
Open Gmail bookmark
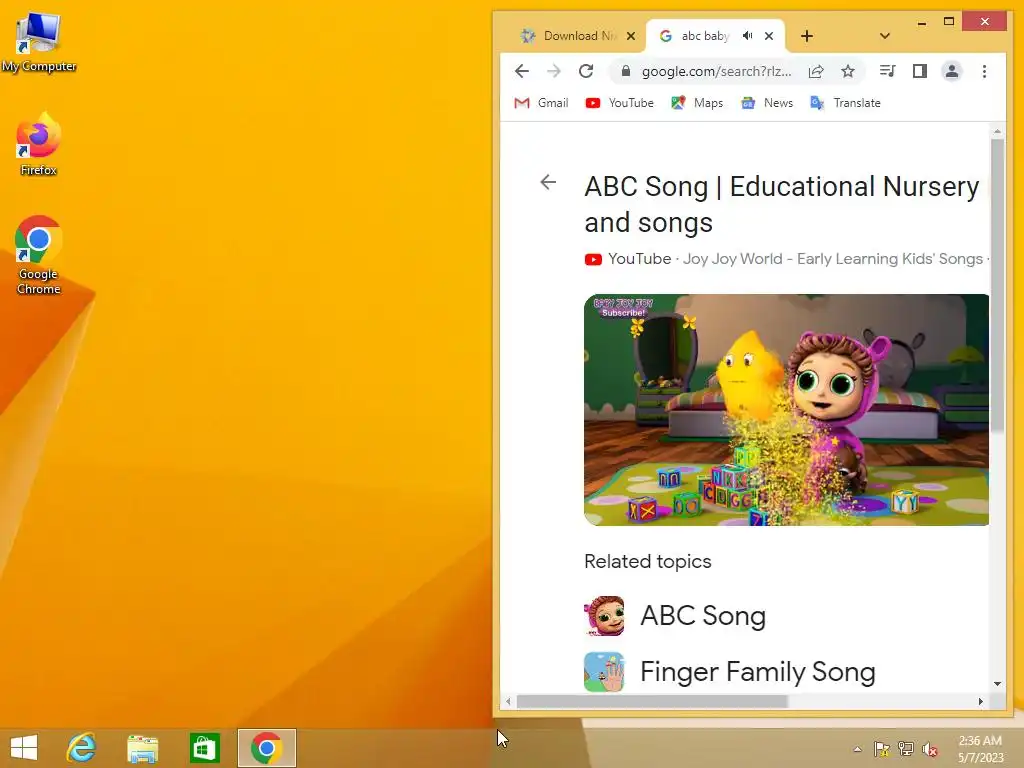(541, 103)
